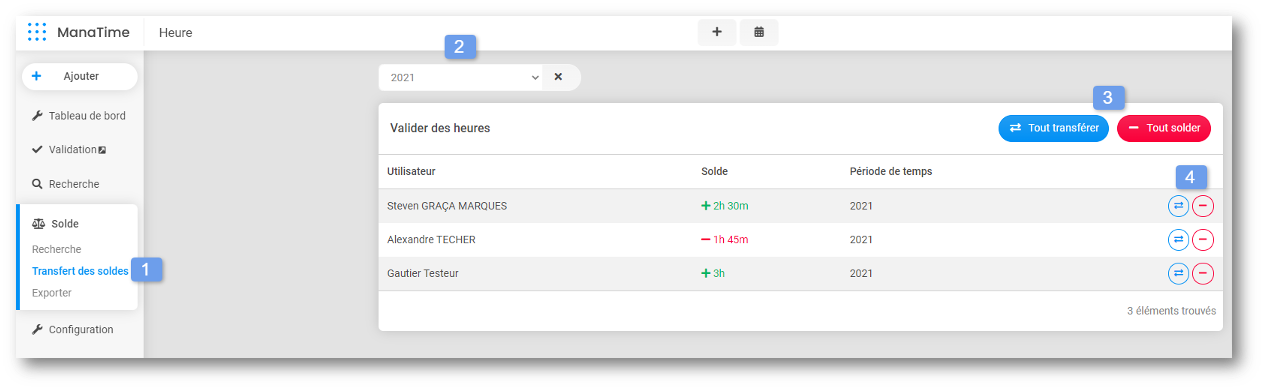1263x389 pixels.
Task: Clear the 2021 year filter
Action: (559, 77)
